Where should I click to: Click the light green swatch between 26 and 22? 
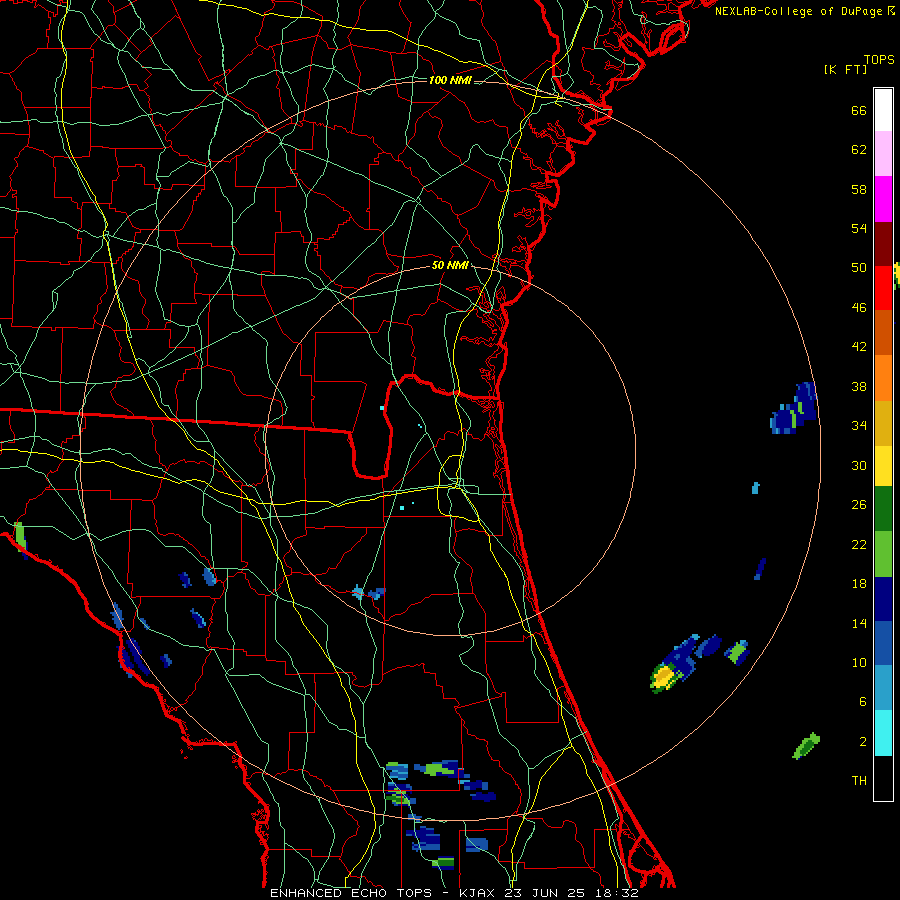click(x=883, y=554)
